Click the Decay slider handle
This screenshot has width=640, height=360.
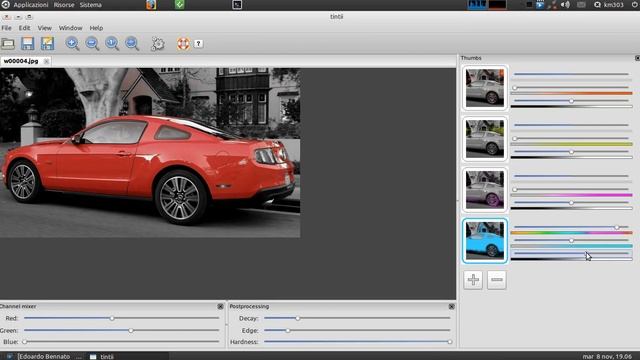[298, 318]
